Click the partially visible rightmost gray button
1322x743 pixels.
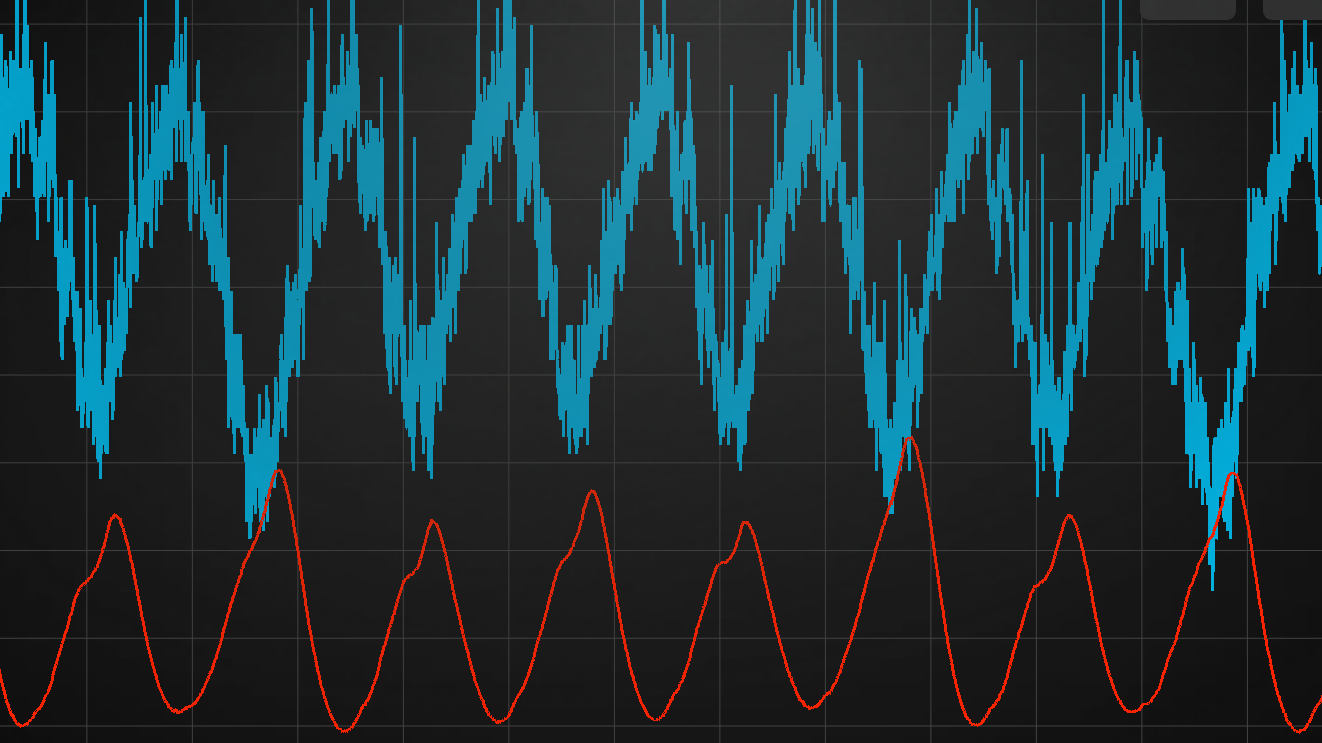tap(1292, 8)
